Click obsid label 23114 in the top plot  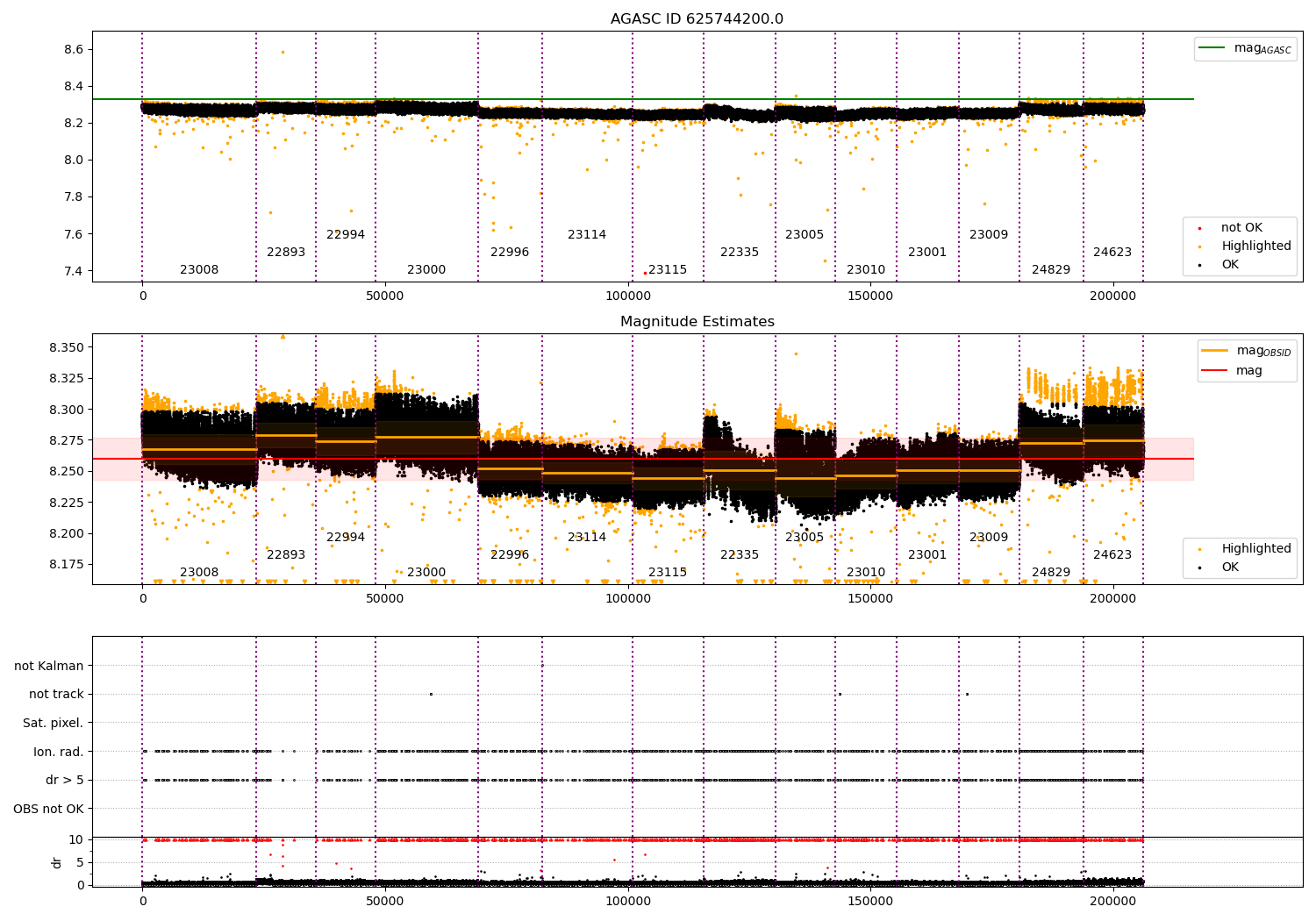[587, 235]
